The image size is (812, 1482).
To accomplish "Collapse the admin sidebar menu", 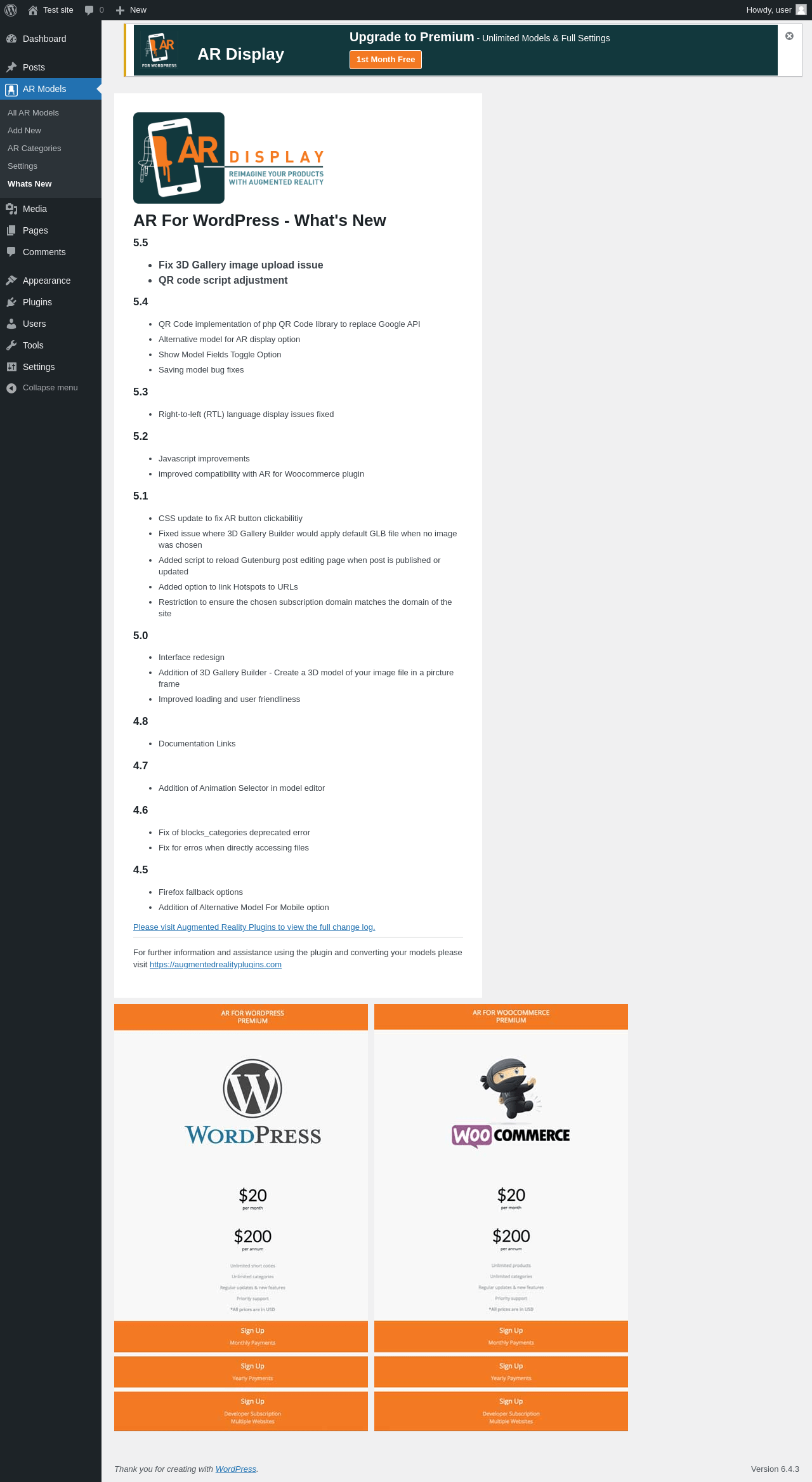I will click(42, 388).
